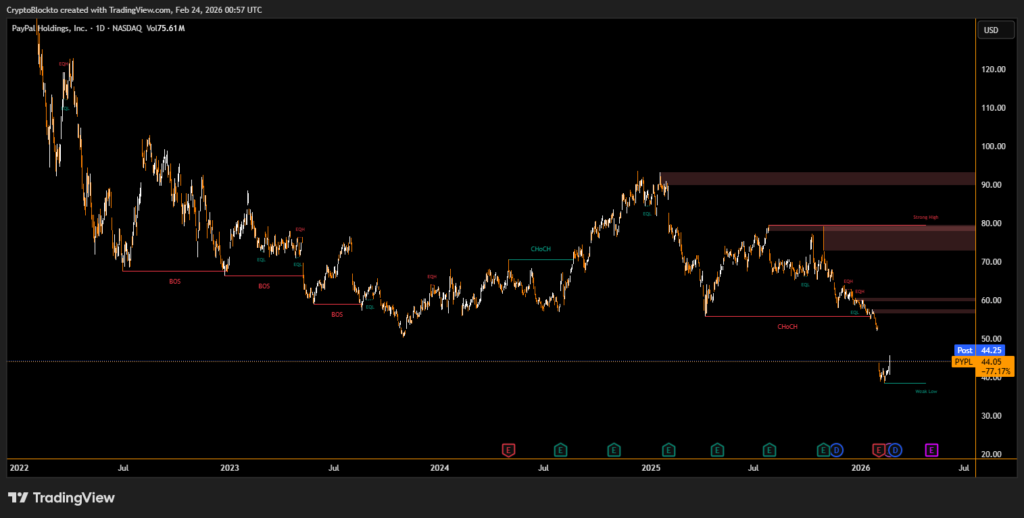
Task: Click the Weak Low label
Action: [x=925, y=391]
